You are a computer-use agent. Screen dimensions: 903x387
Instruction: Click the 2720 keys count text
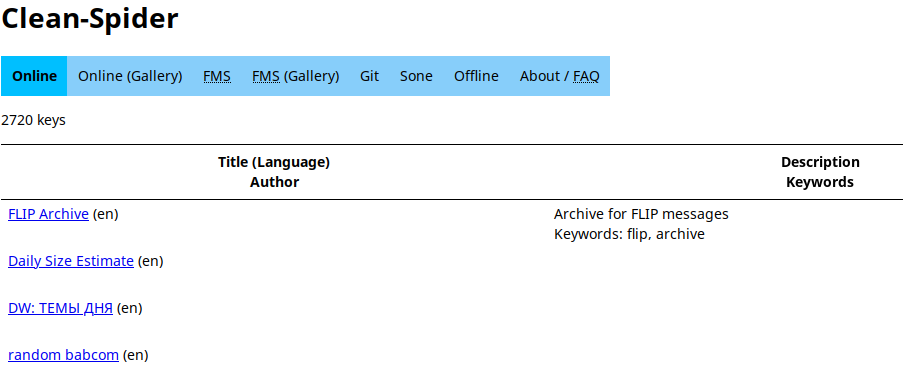(x=33, y=120)
